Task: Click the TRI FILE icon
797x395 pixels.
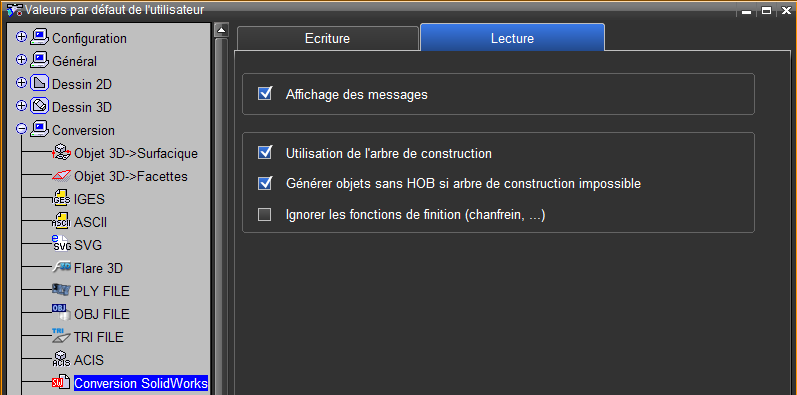Action: point(61,337)
